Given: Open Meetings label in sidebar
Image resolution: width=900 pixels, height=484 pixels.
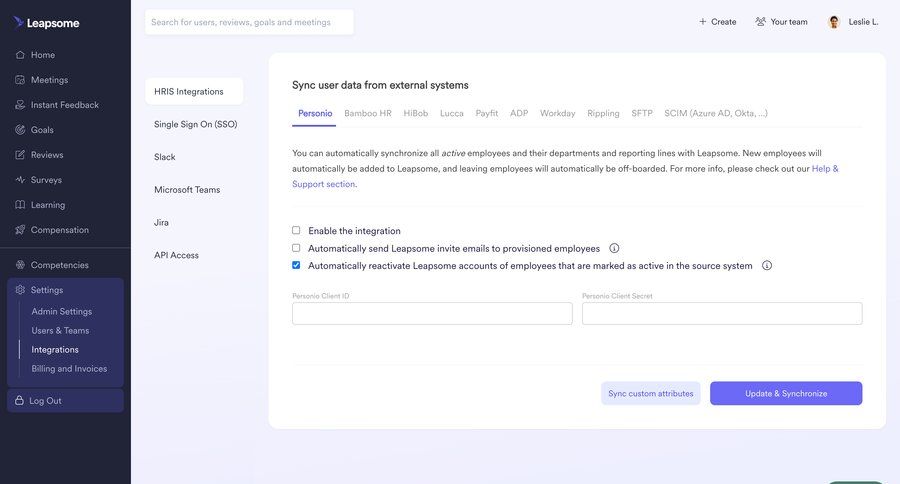Looking at the screenshot, I should (x=49, y=80).
